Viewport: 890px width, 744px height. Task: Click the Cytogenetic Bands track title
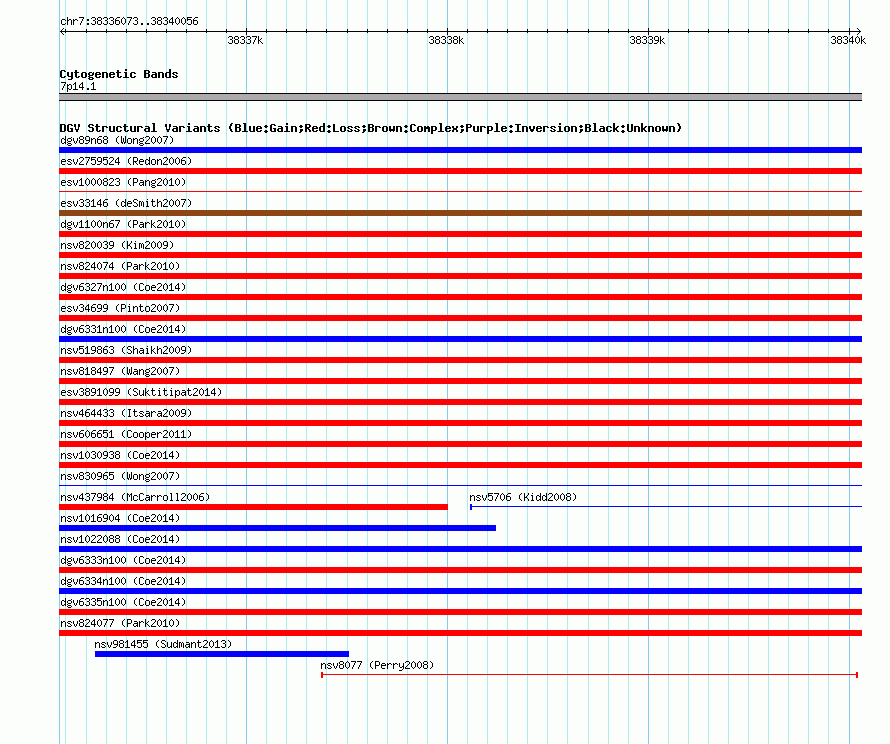(x=119, y=74)
